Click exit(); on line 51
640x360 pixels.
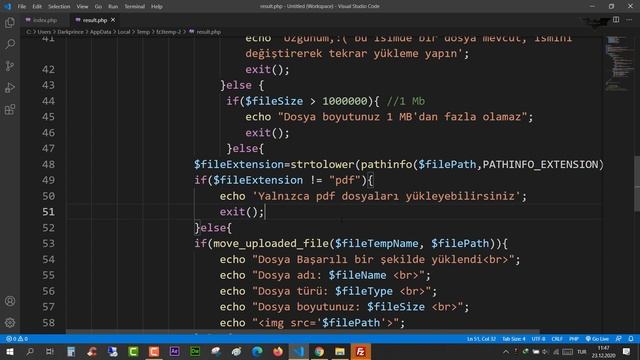[x=242, y=212]
